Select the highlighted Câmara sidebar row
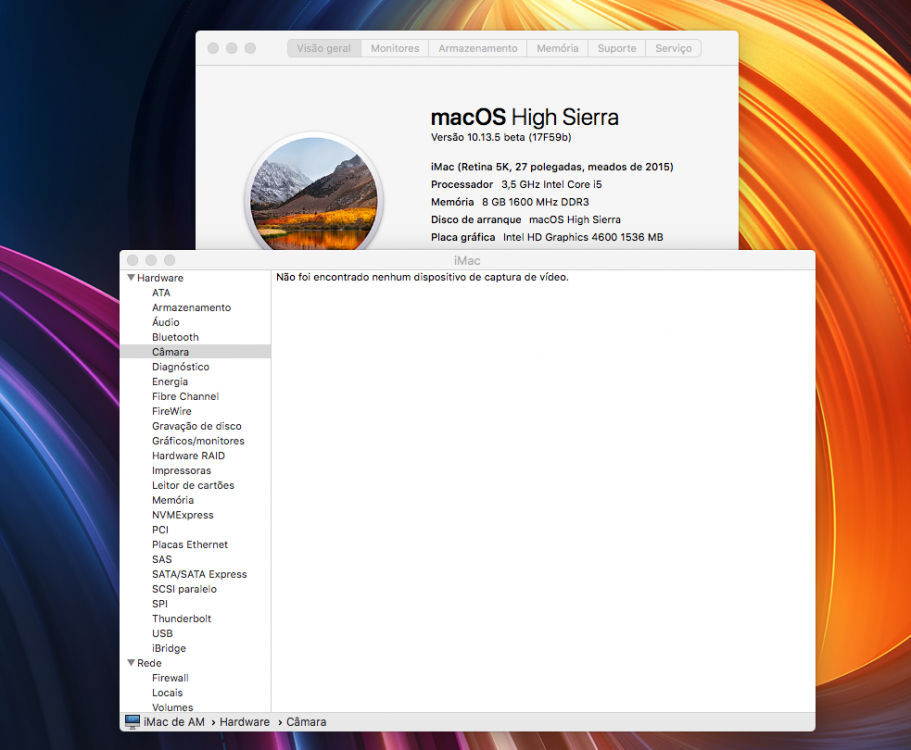Viewport: 911px width, 750px height. (x=195, y=352)
